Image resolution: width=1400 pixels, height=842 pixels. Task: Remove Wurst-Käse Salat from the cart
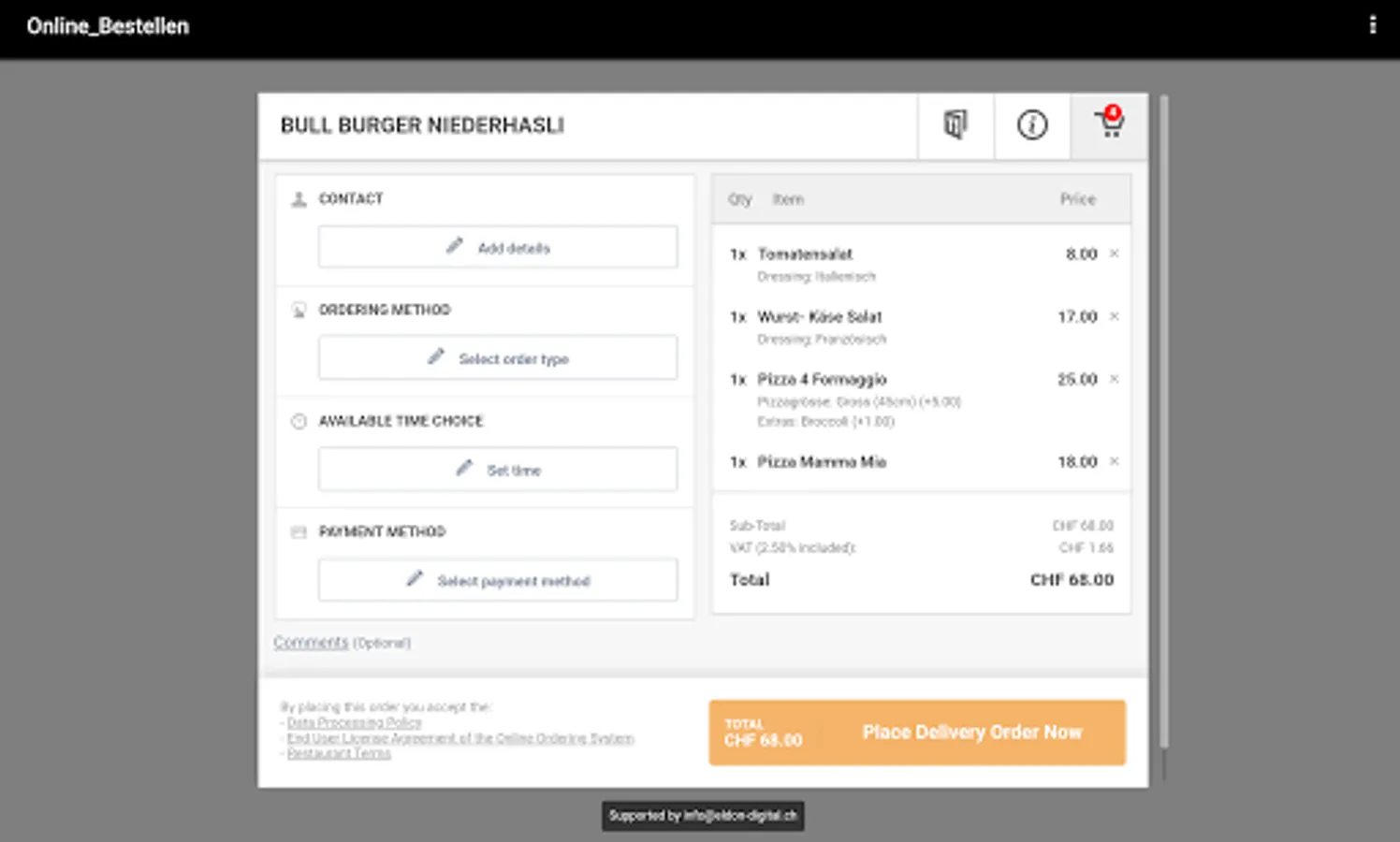(x=1114, y=316)
